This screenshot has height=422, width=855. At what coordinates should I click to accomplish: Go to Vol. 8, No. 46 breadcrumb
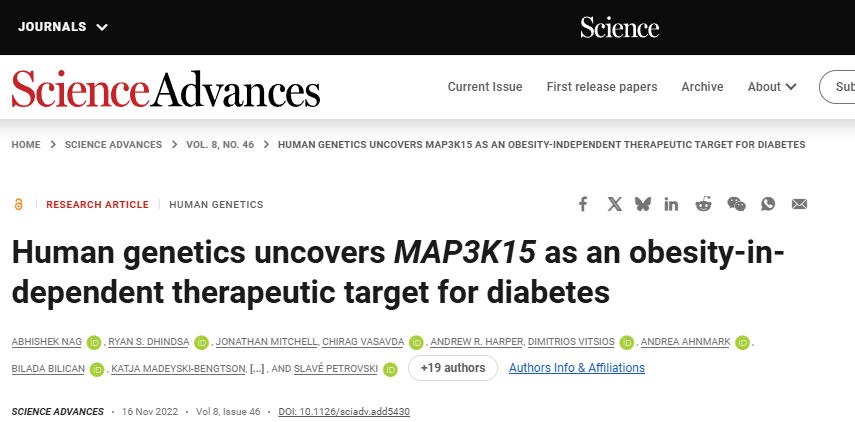pyautogui.click(x=220, y=144)
